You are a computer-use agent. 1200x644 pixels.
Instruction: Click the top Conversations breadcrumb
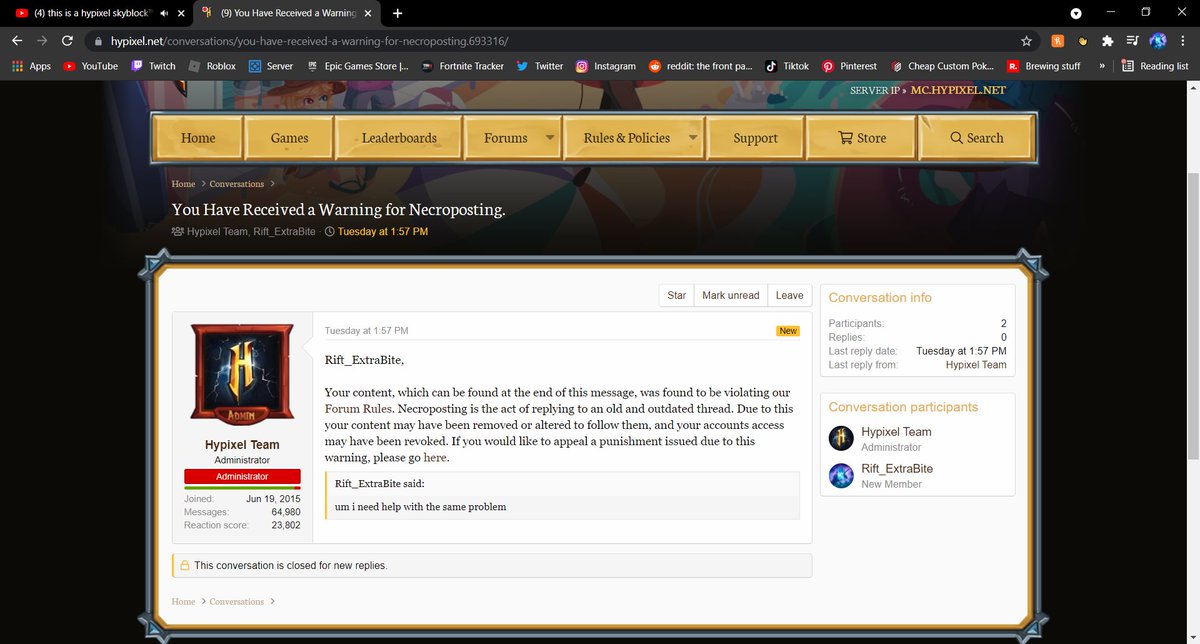237,184
